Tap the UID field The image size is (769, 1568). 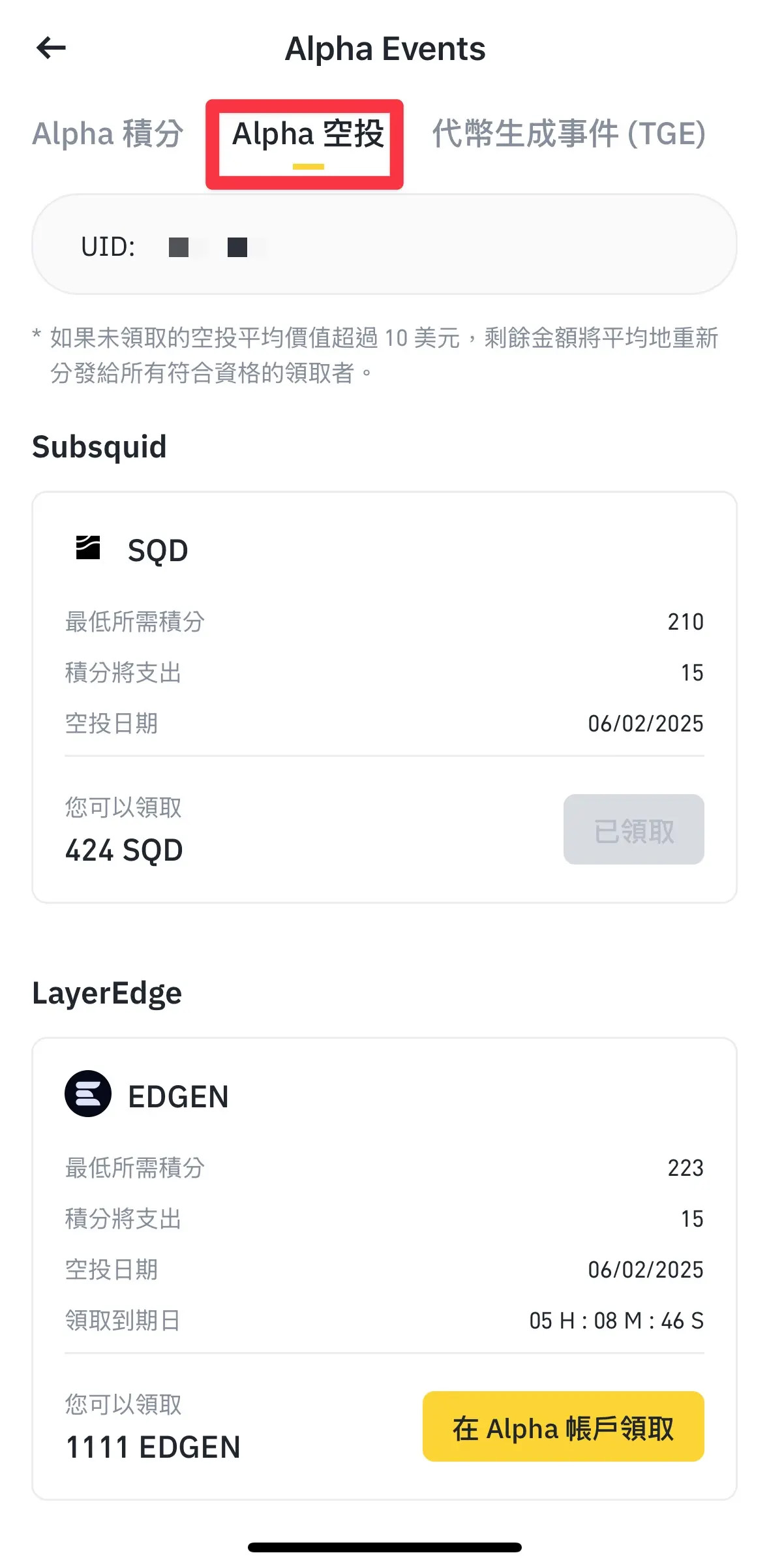pos(384,245)
